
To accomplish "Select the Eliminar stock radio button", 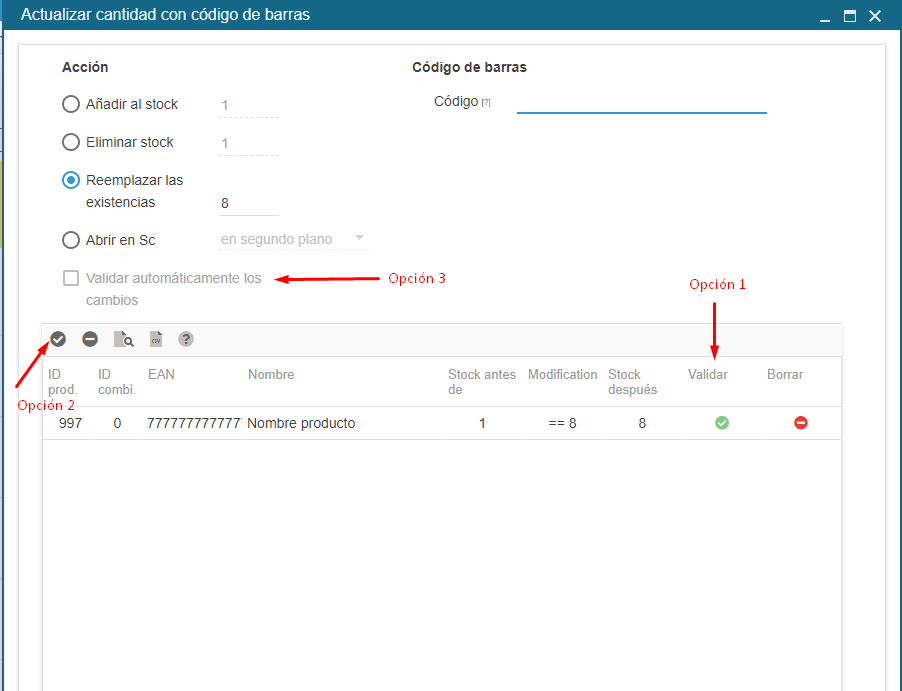I will pyautogui.click(x=71, y=142).
